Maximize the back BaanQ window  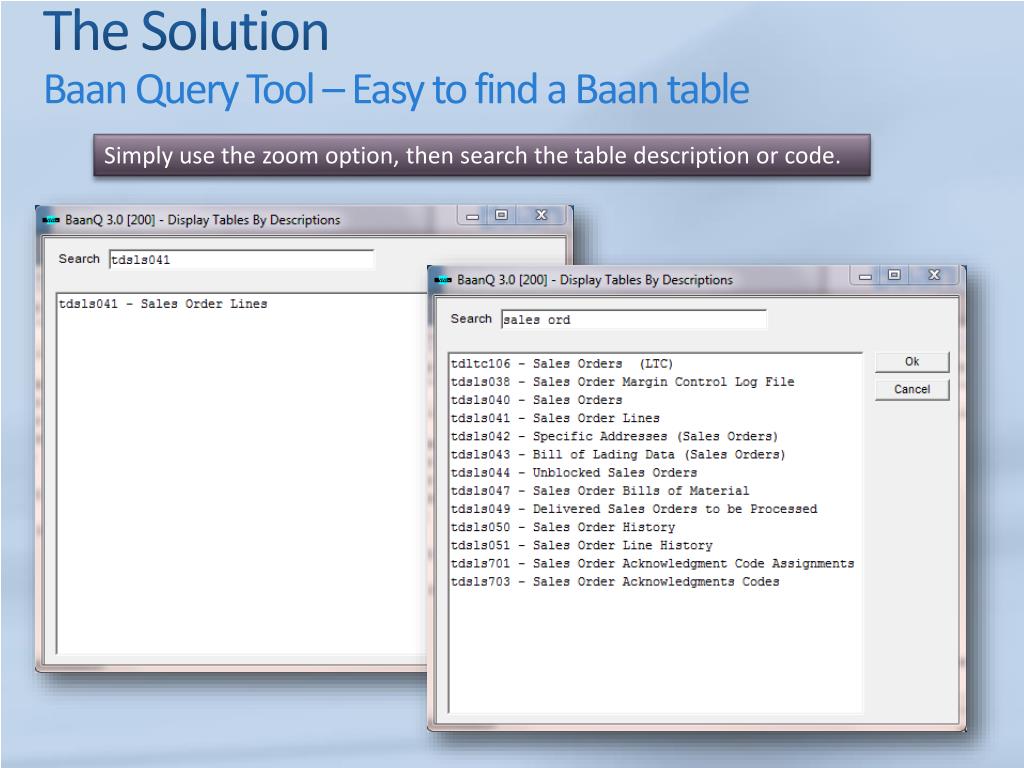tap(501, 216)
